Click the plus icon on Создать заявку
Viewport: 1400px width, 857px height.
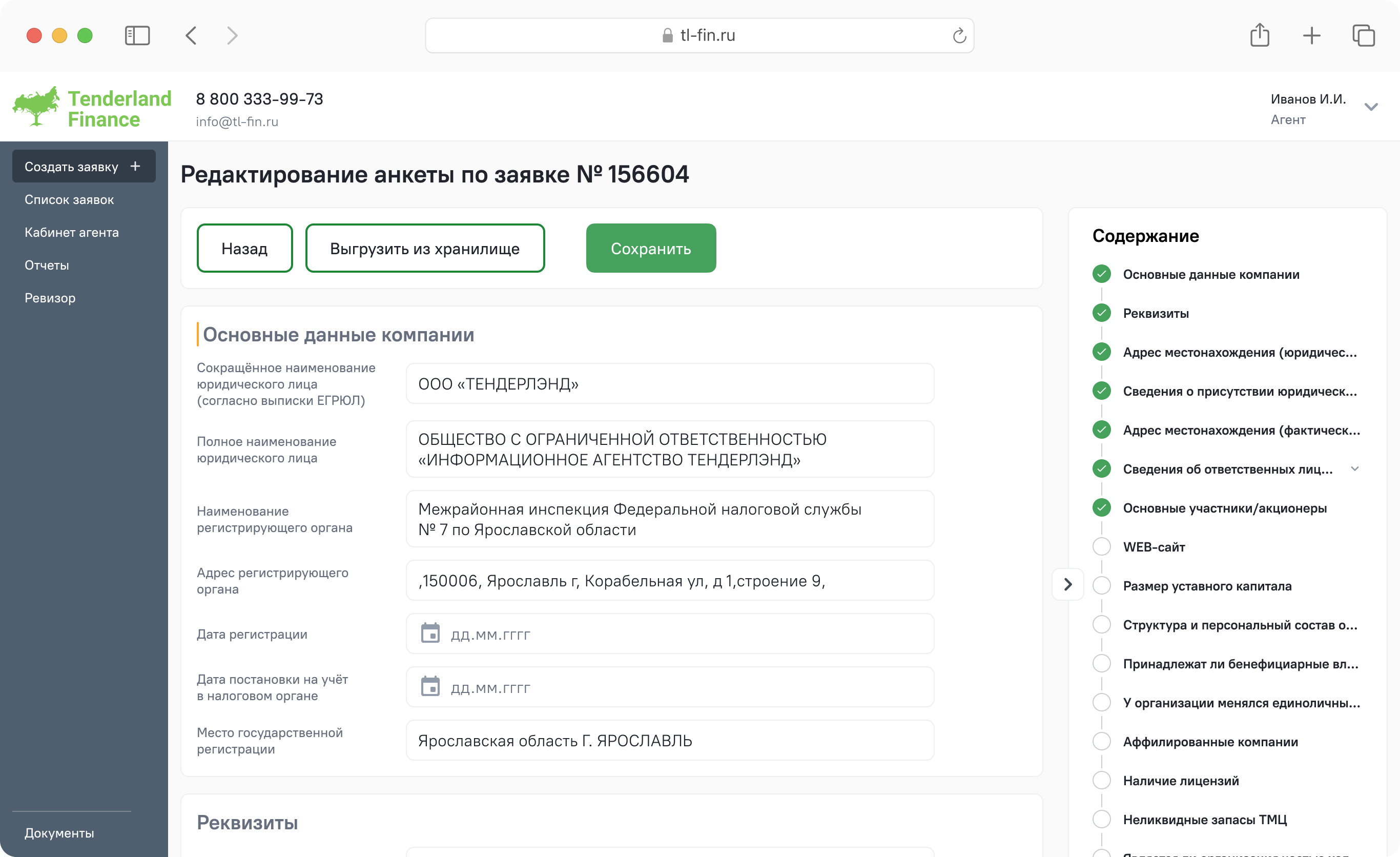click(135, 166)
